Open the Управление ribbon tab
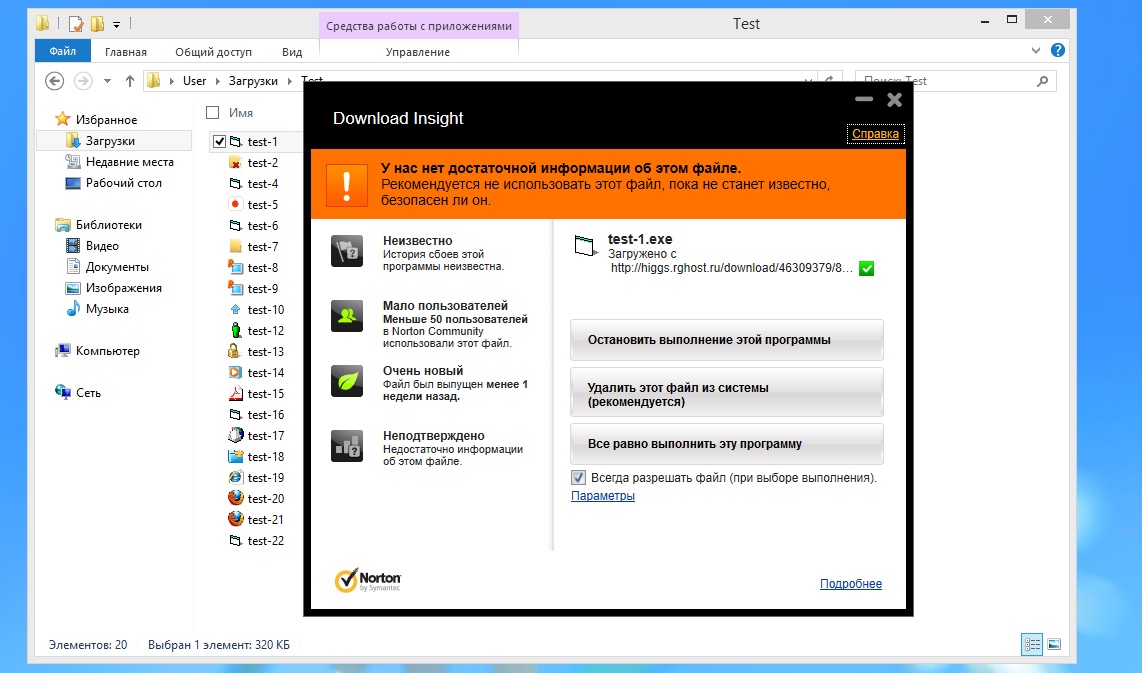Viewport: 1142px width, 673px height. (417, 52)
